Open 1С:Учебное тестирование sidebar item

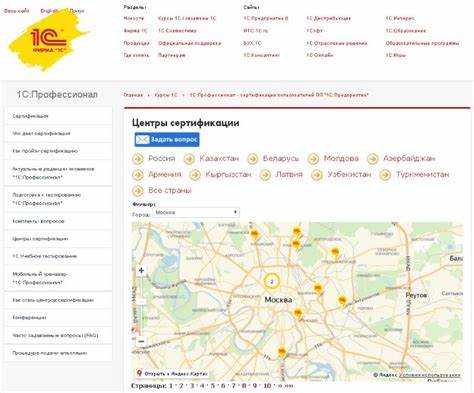(x=58, y=256)
